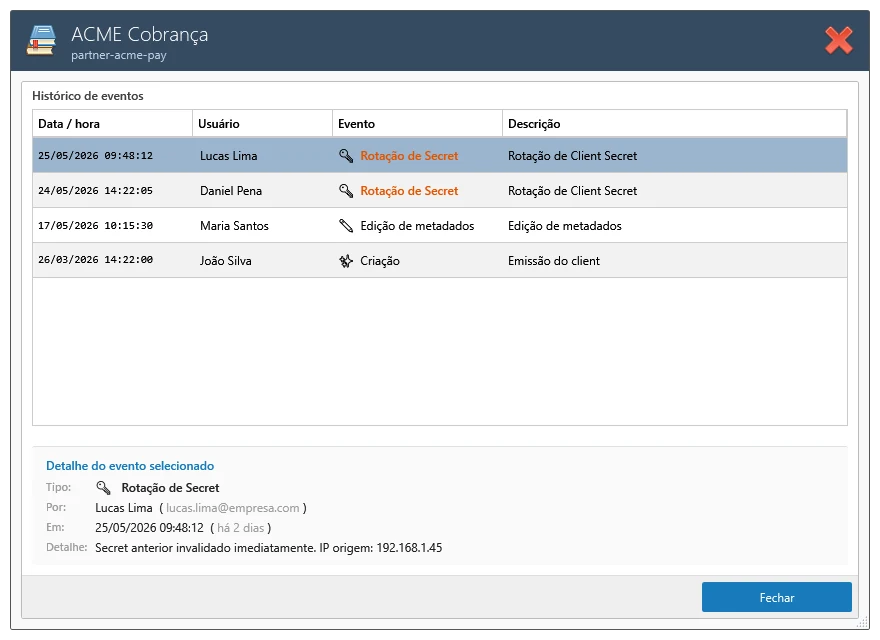This screenshot has height=640, width=880.
Task: Click the user name Lucas Lima in the table
Action: coord(228,156)
